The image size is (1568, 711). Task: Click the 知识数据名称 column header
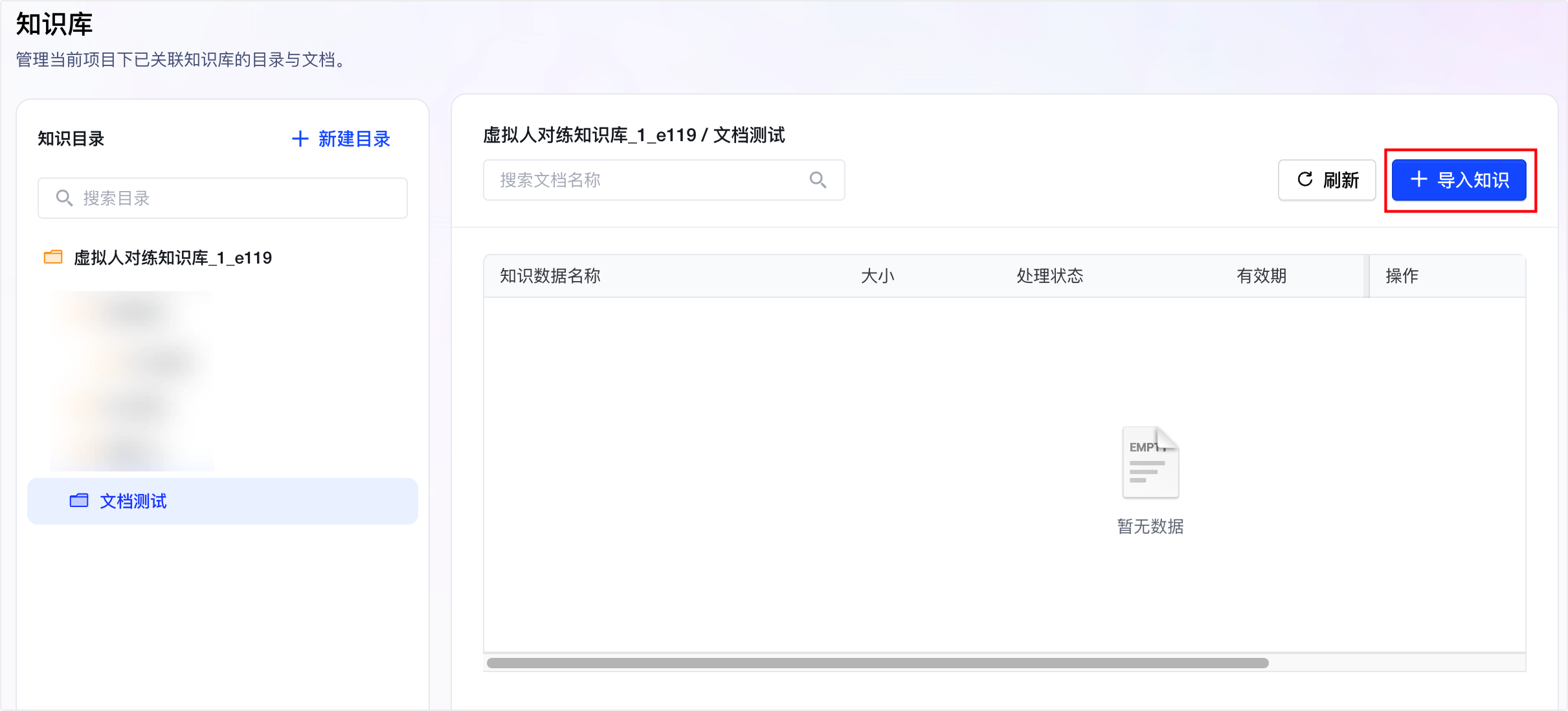coord(550,276)
